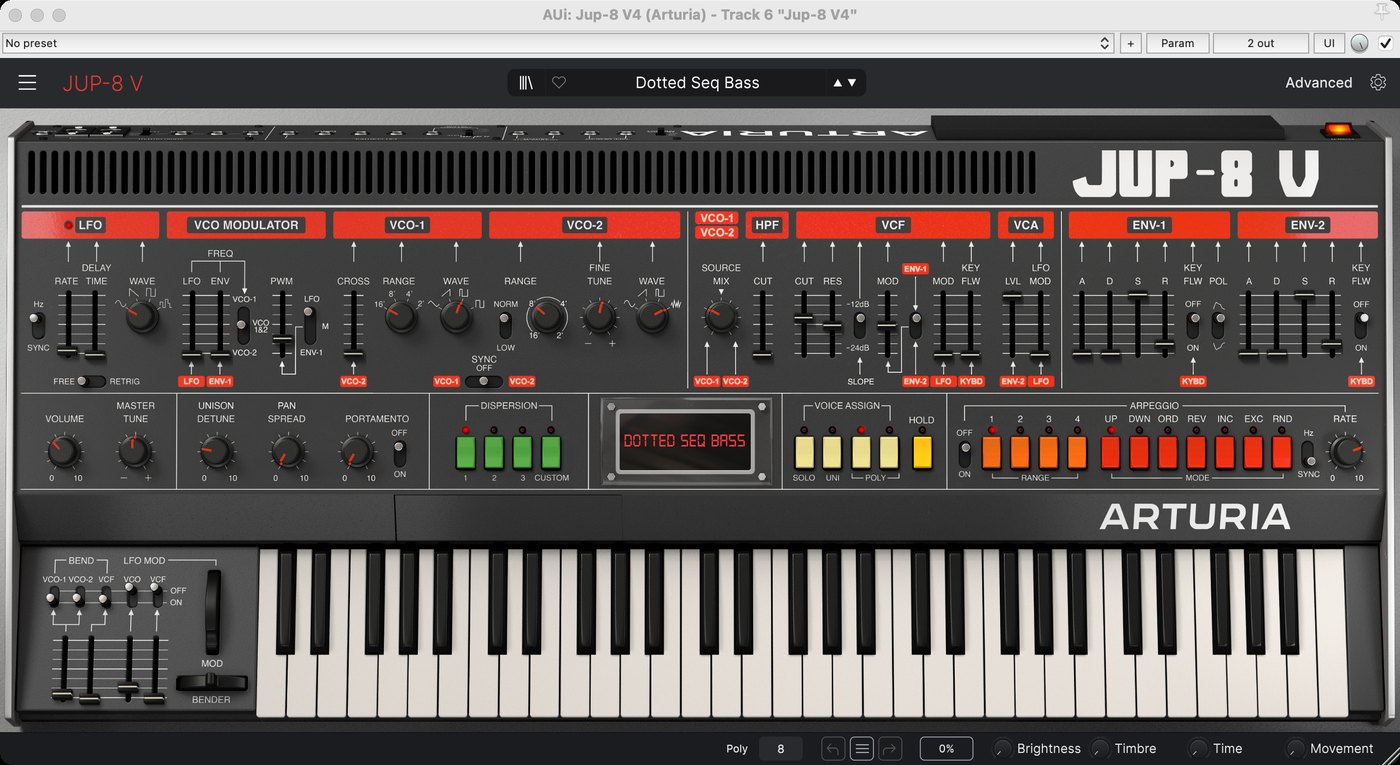Screen dimensions: 1400x765
Task: Toggle the VCO-2 NORM/LOW range switch
Action: coord(505,324)
